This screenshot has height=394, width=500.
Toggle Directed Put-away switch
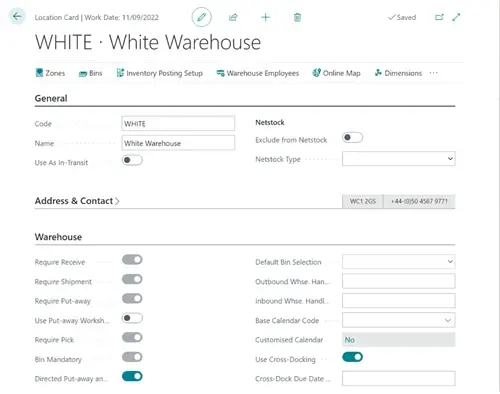132,376
